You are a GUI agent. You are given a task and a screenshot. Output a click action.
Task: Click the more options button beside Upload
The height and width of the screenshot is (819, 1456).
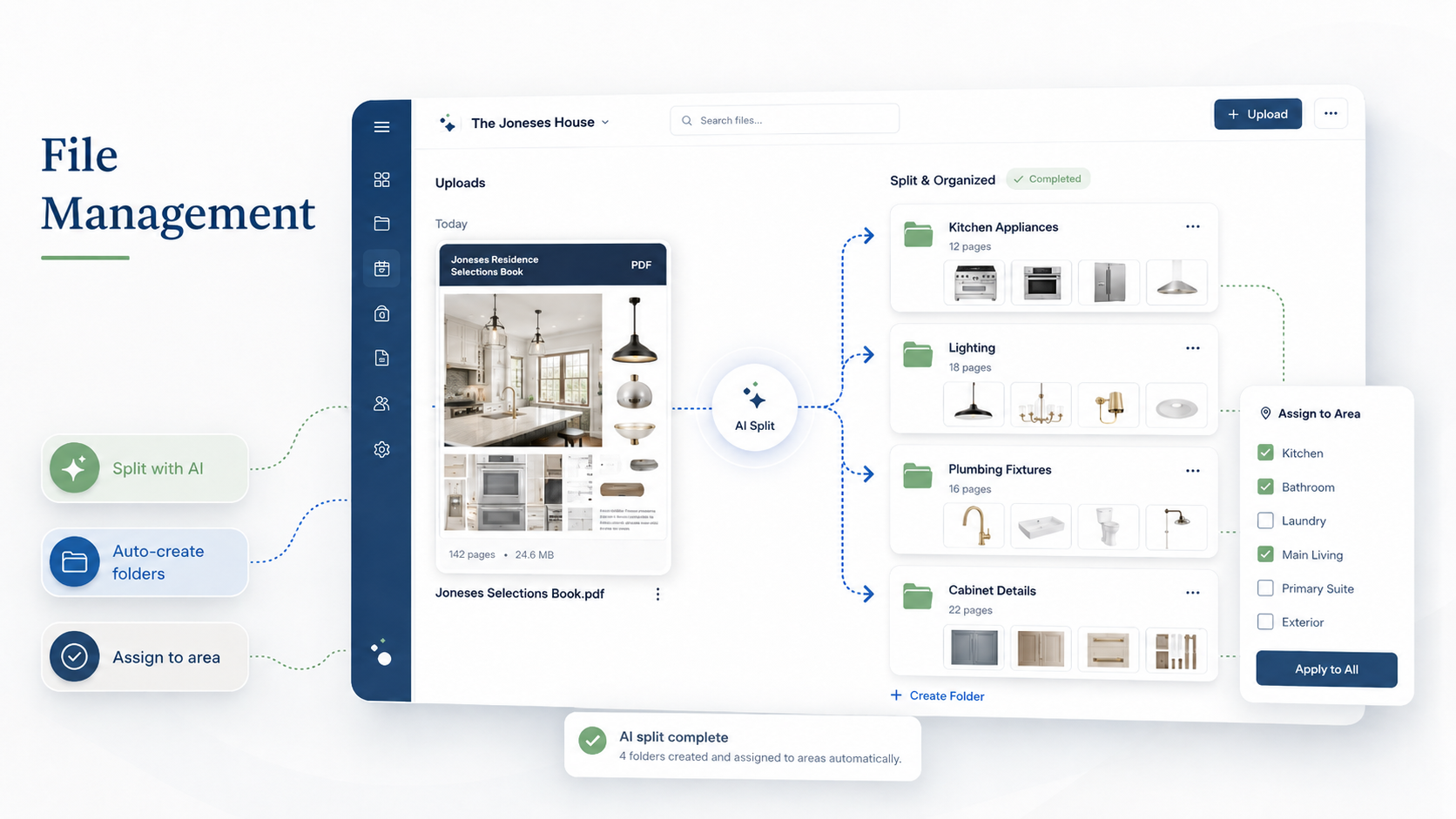1331,113
